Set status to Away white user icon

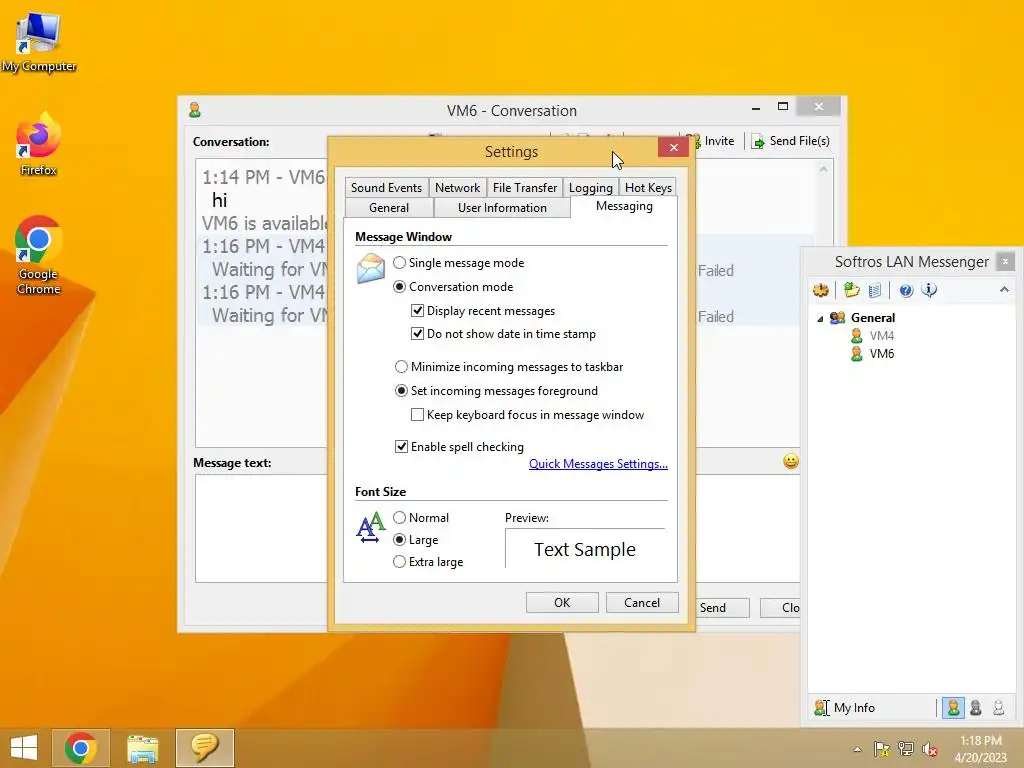[999, 708]
